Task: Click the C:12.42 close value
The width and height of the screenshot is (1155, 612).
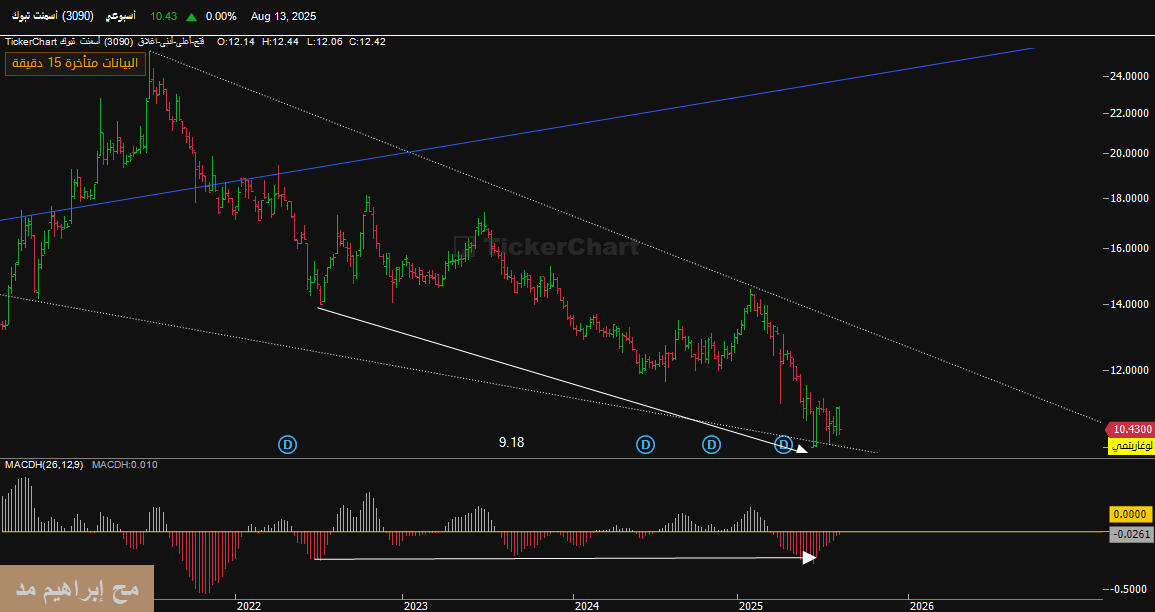Action: pyautogui.click(x=367, y=42)
